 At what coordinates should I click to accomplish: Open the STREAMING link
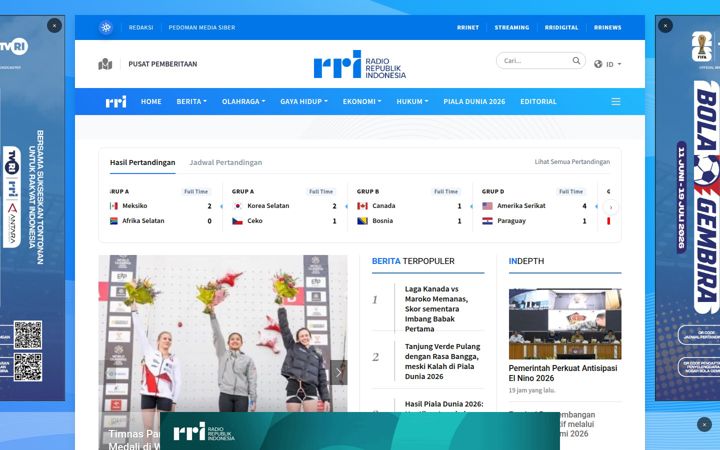512,28
